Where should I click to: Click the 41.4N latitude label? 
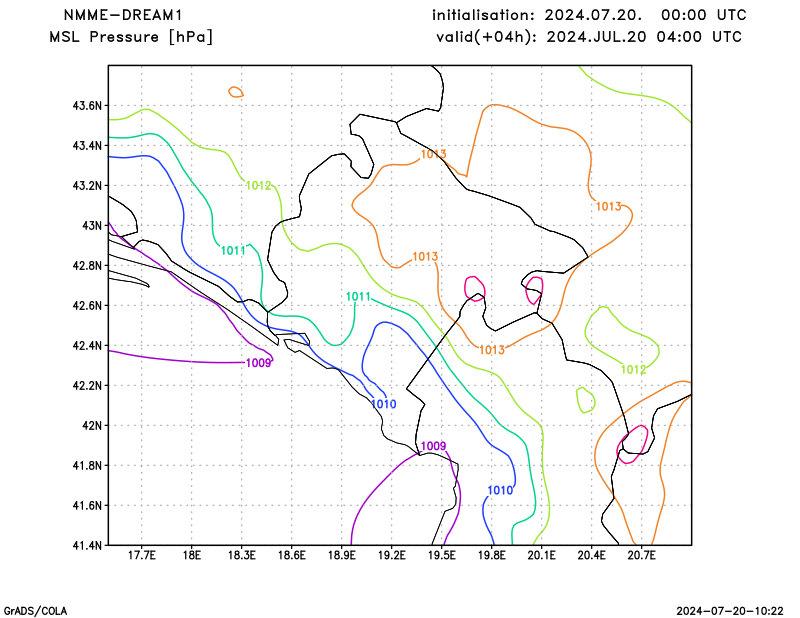coord(88,545)
